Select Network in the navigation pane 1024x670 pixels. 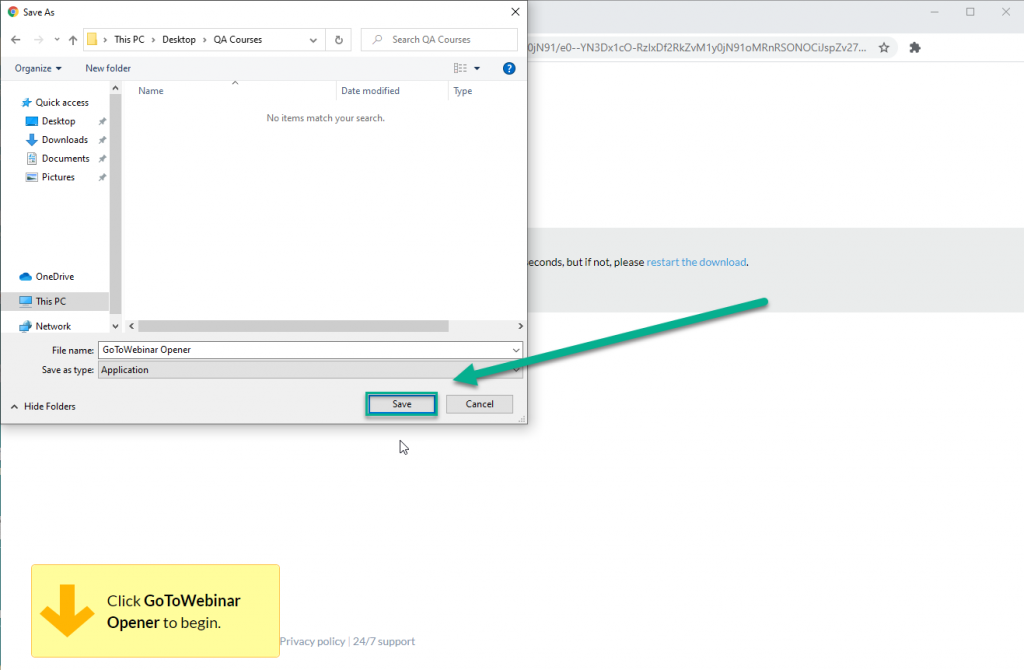point(53,326)
